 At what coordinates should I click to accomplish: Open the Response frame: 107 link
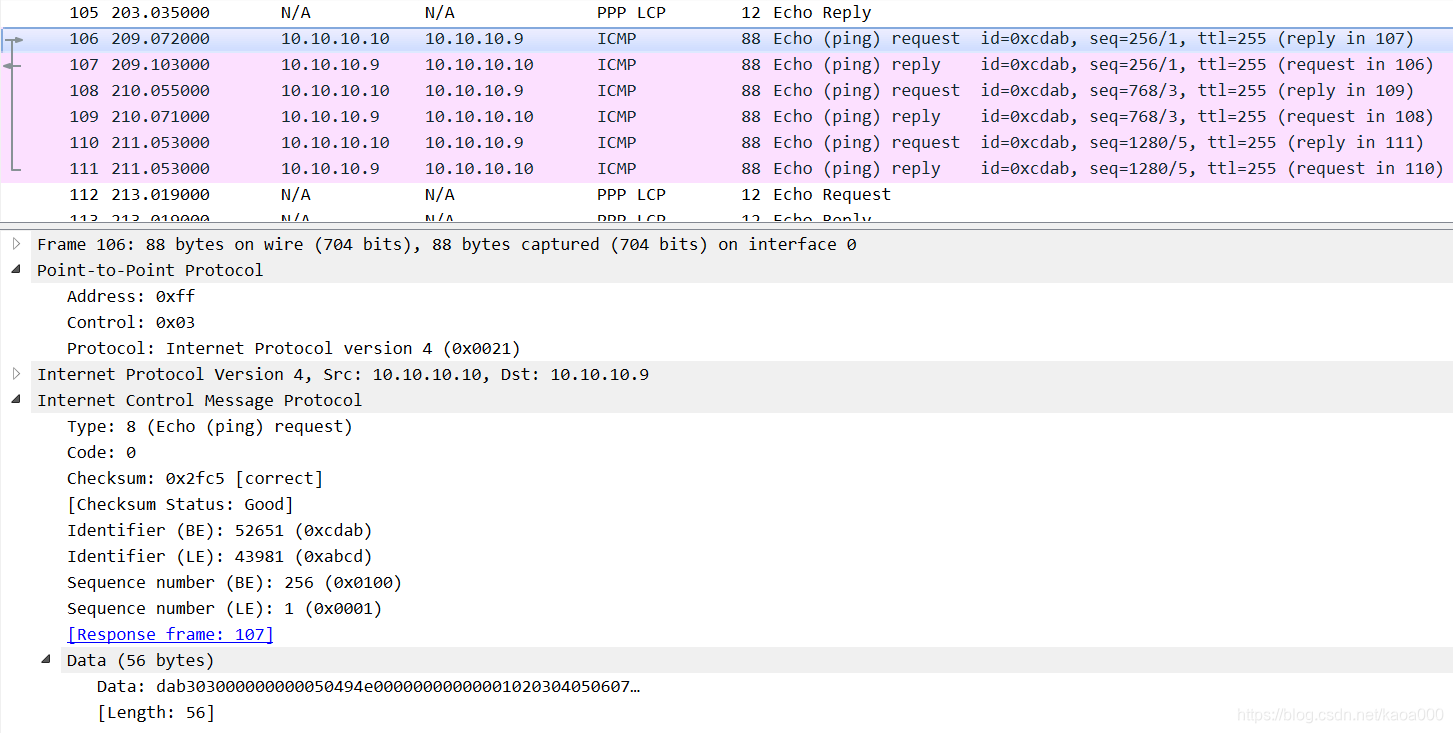pos(170,634)
